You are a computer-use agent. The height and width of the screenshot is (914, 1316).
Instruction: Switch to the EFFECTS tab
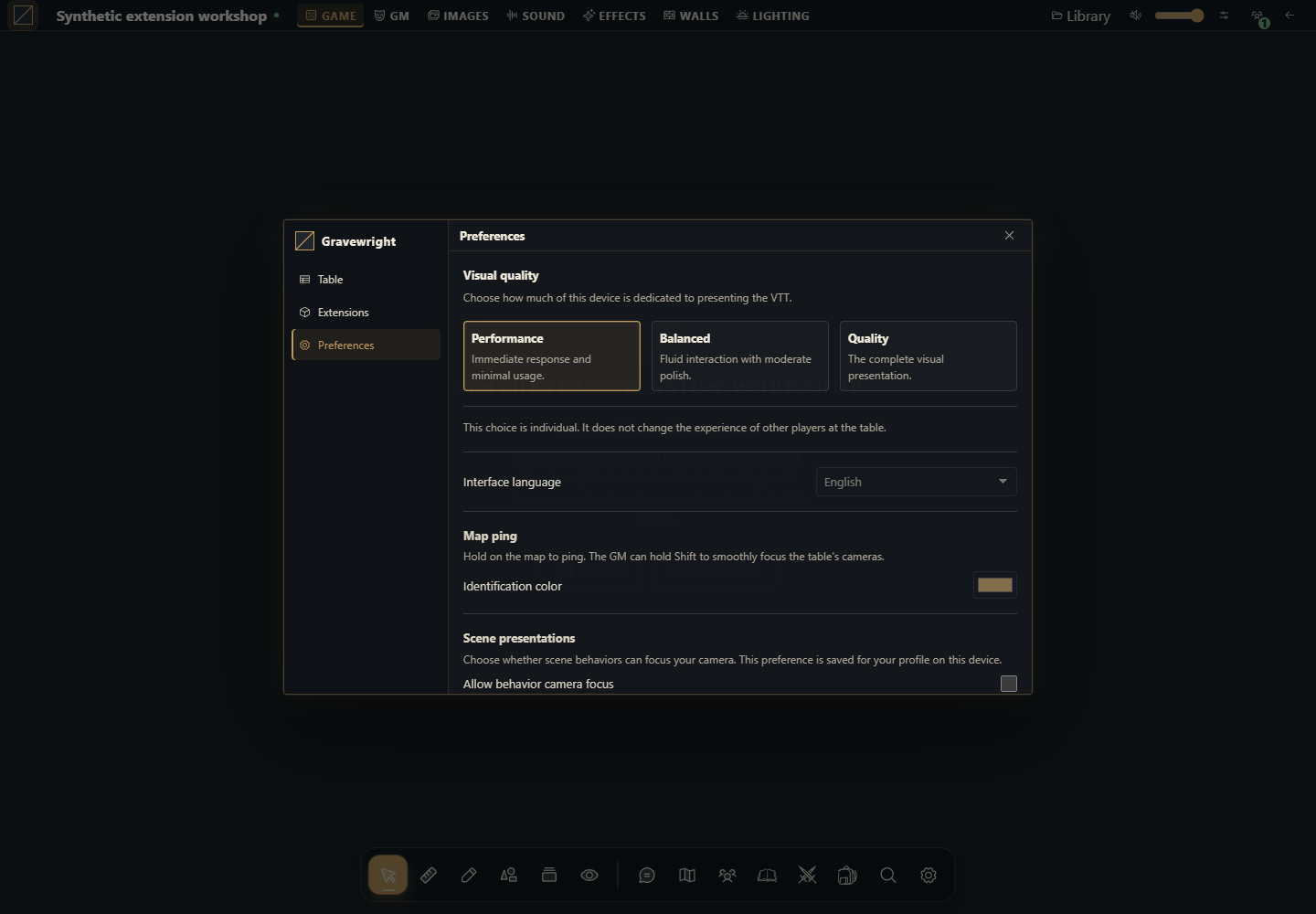point(615,16)
